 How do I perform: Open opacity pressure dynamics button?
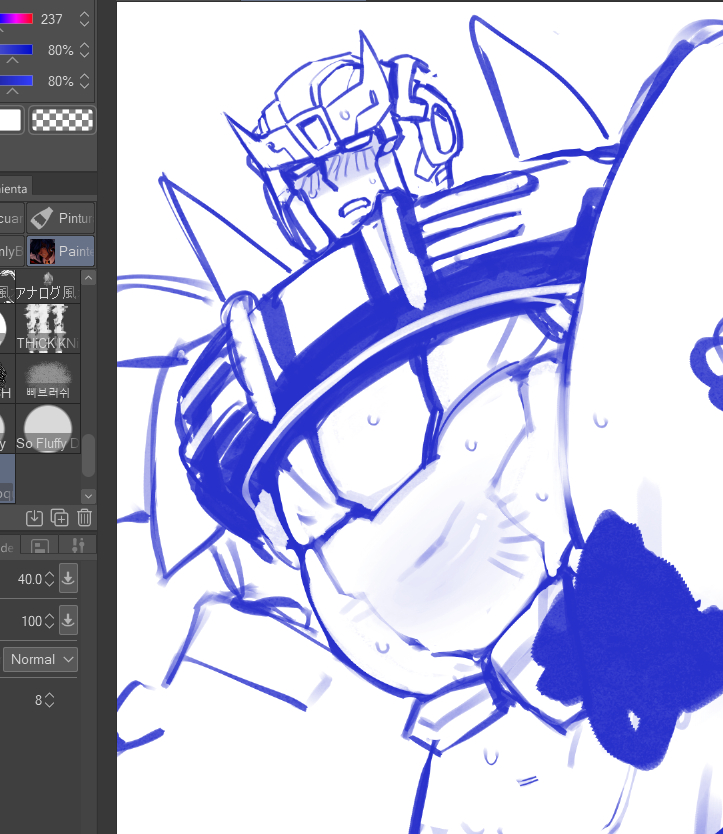click(68, 621)
